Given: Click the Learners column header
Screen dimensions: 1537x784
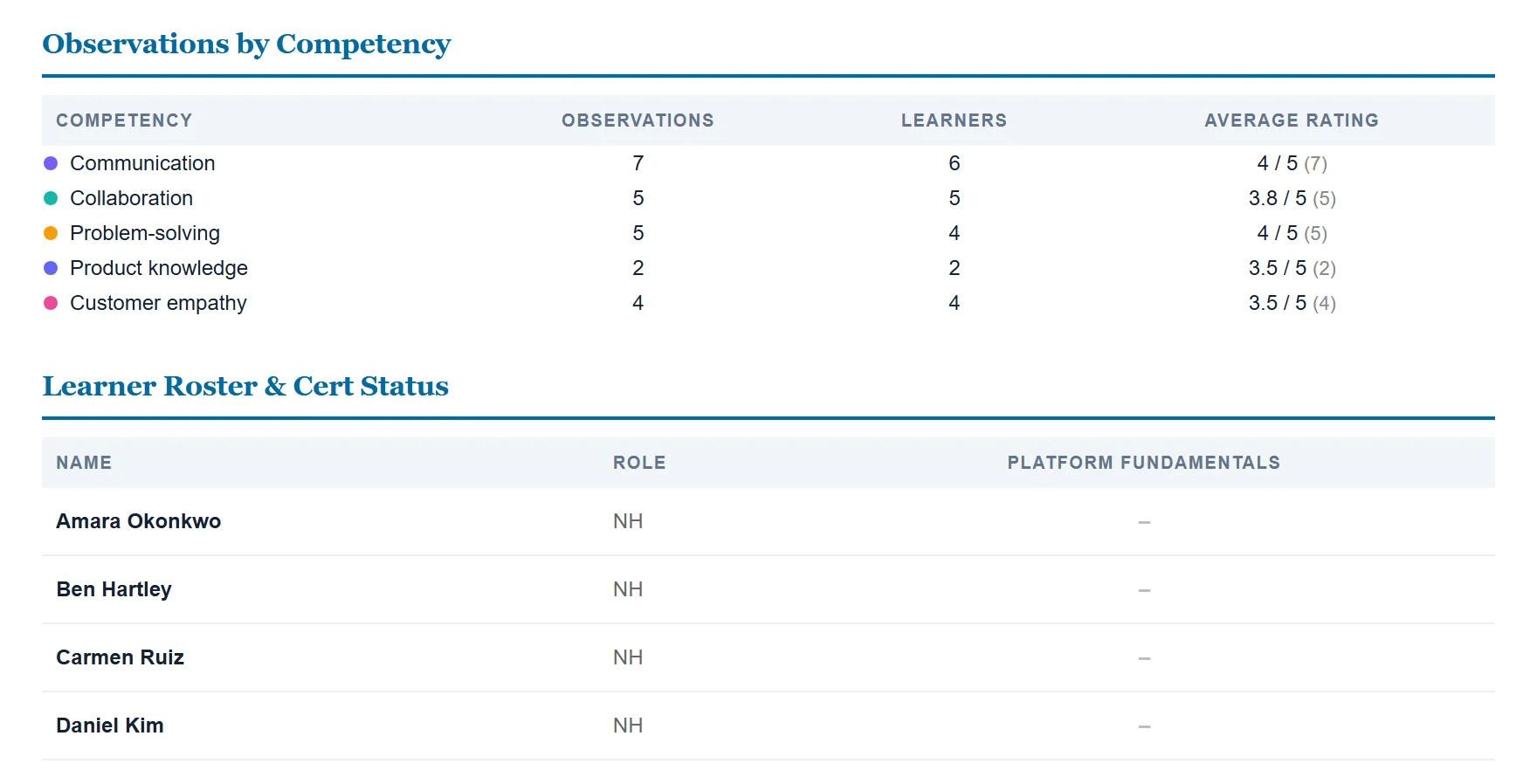Looking at the screenshot, I should pyautogui.click(x=954, y=120).
